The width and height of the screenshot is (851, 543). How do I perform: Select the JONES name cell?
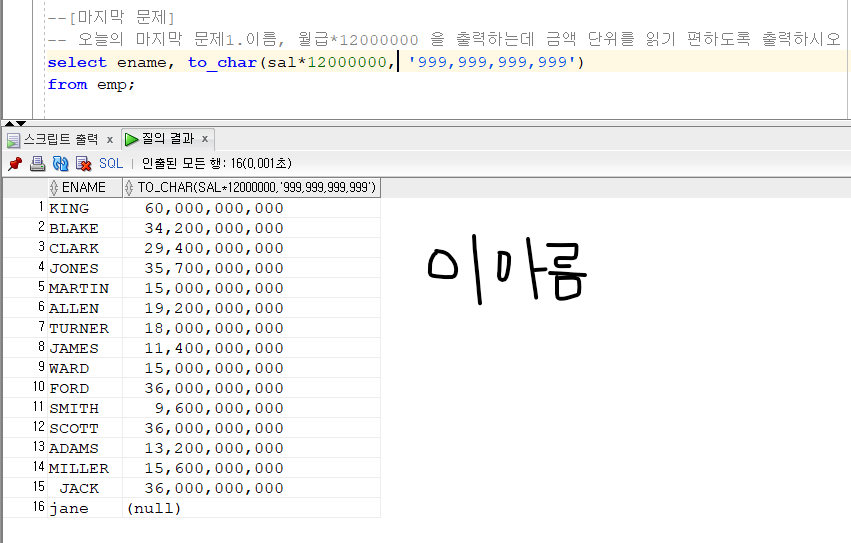pos(85,268)
